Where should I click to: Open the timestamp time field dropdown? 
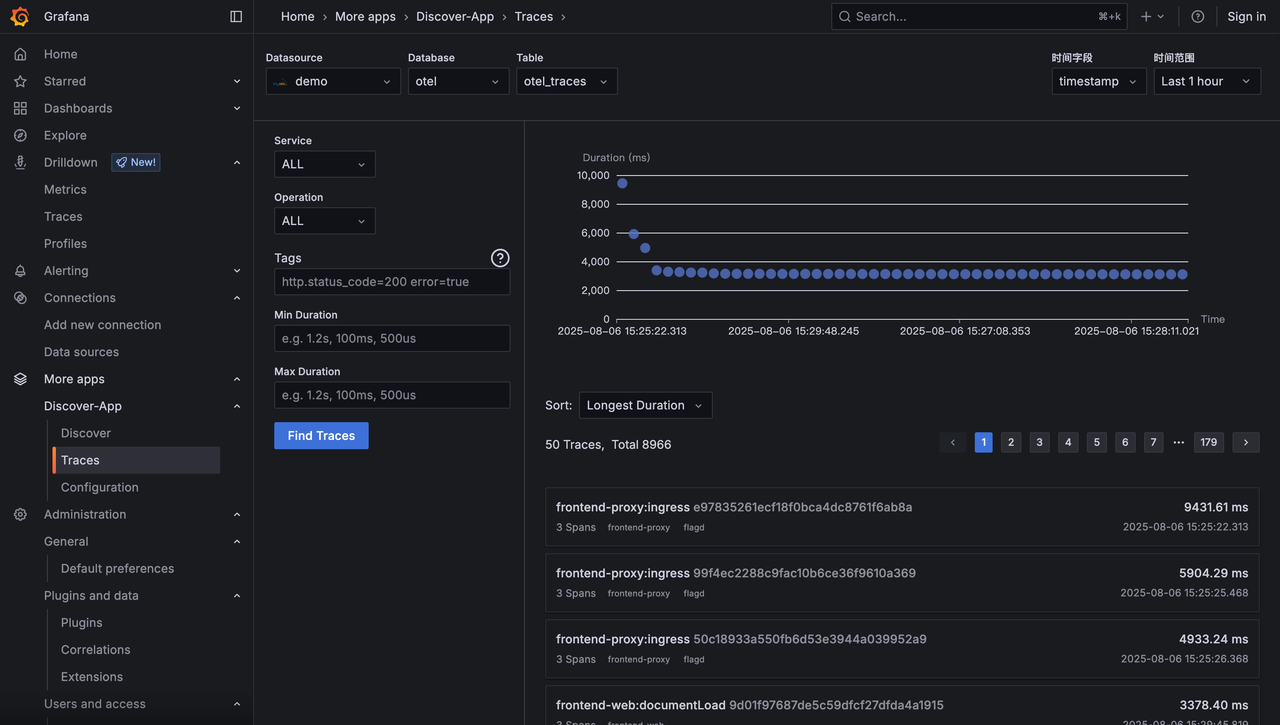pyautogui.click(x=1099, y=81)
